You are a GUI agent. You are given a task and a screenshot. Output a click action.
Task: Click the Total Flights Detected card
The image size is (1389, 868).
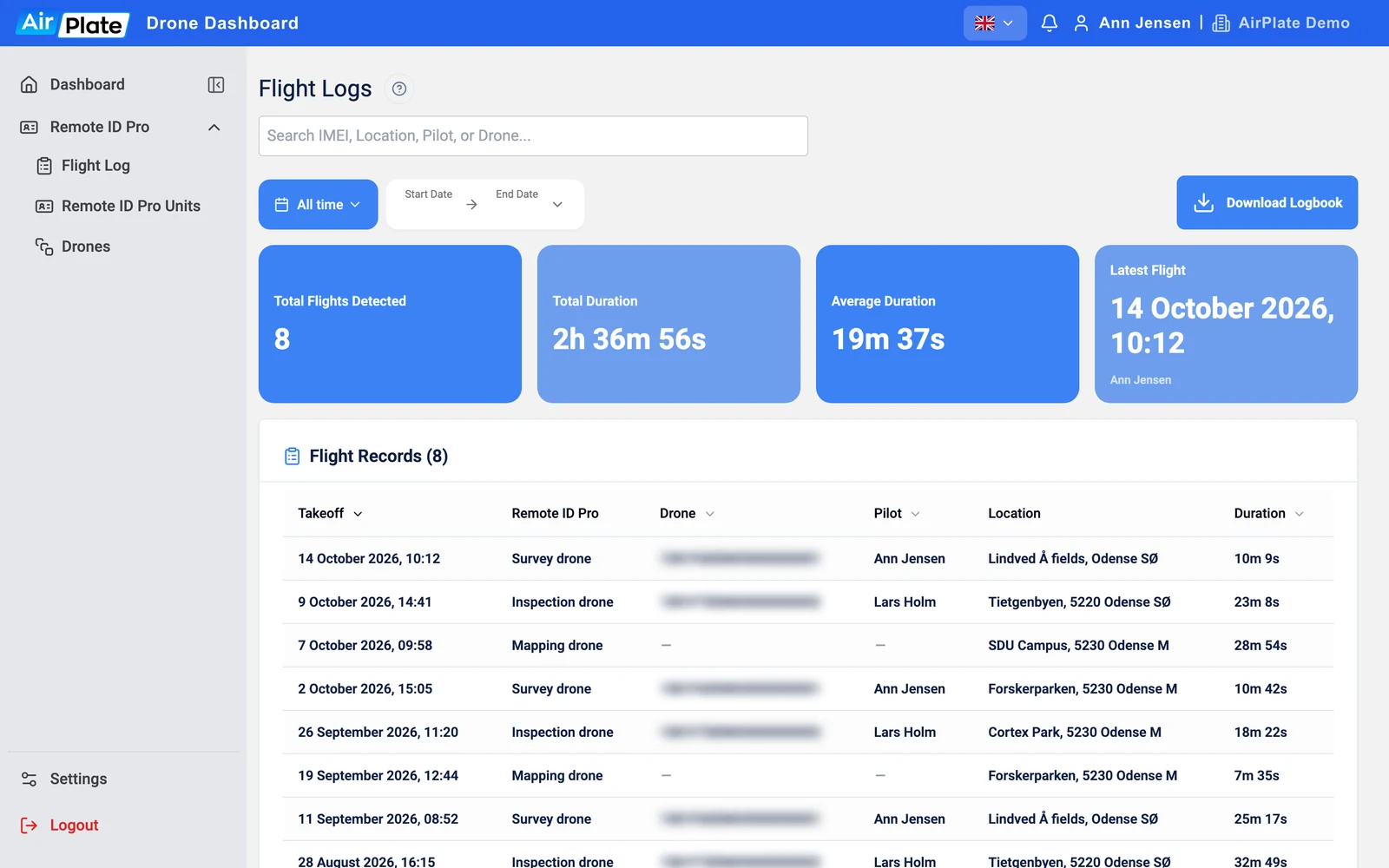point(390,324)
